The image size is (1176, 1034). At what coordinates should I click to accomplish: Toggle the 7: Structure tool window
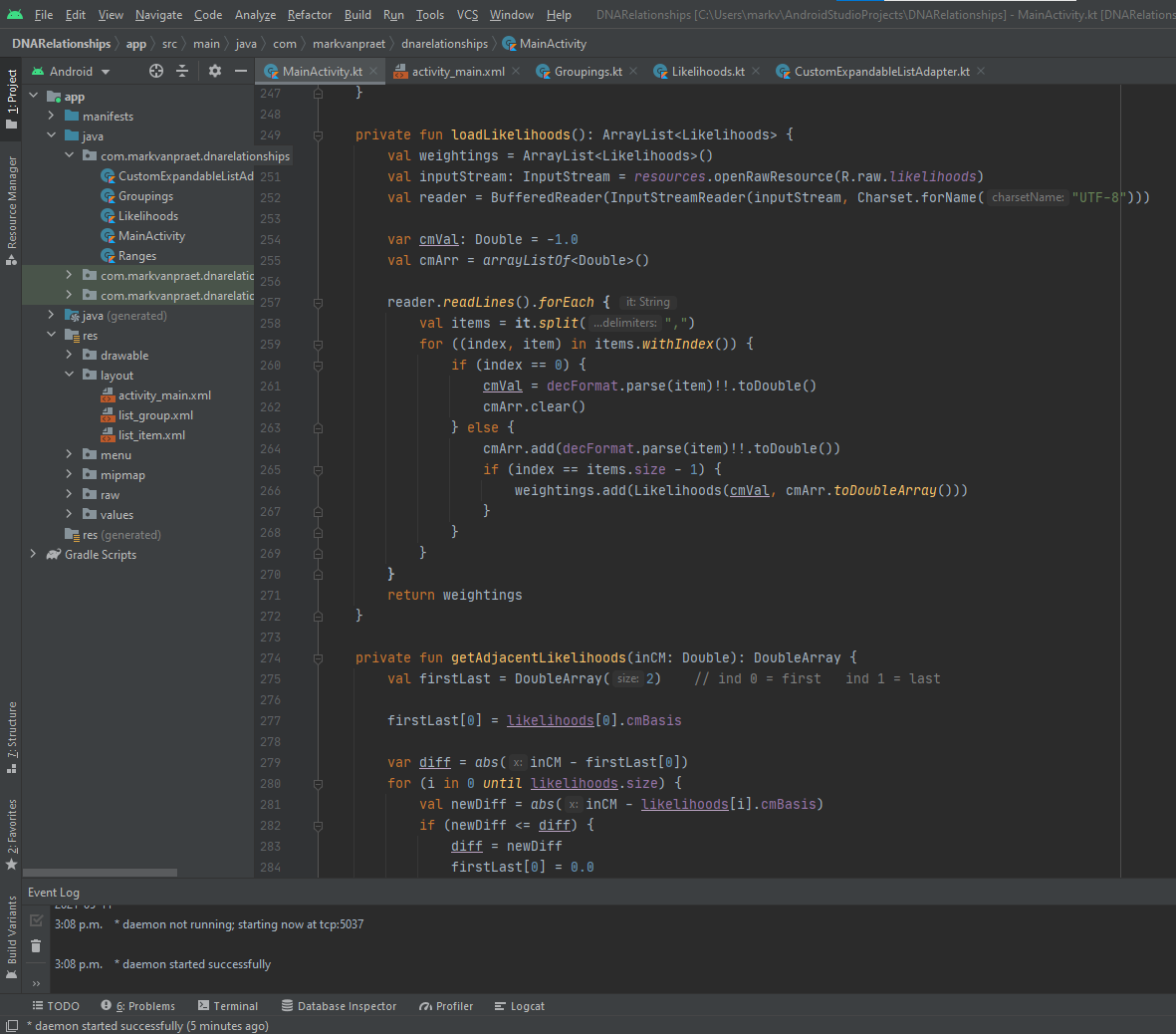[12, 737]
